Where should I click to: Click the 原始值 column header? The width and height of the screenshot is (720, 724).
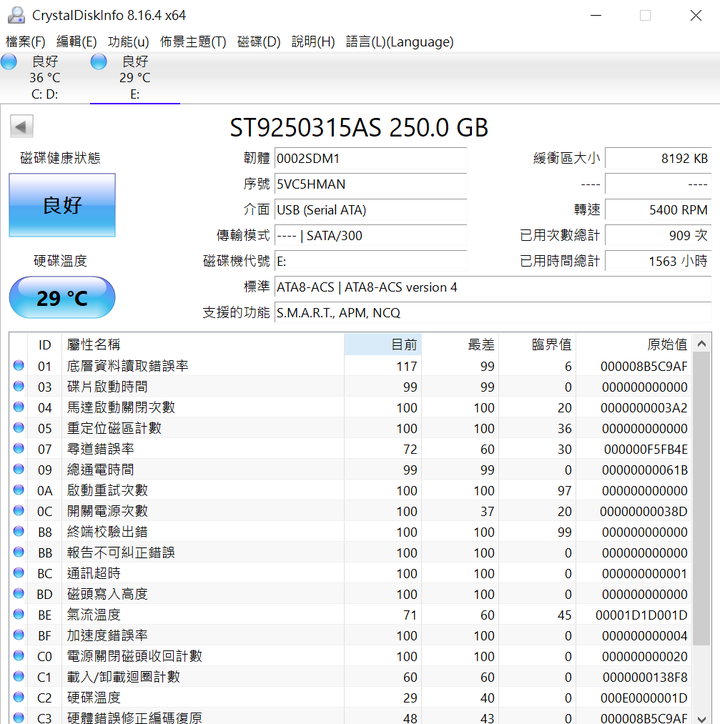point(634,344)
